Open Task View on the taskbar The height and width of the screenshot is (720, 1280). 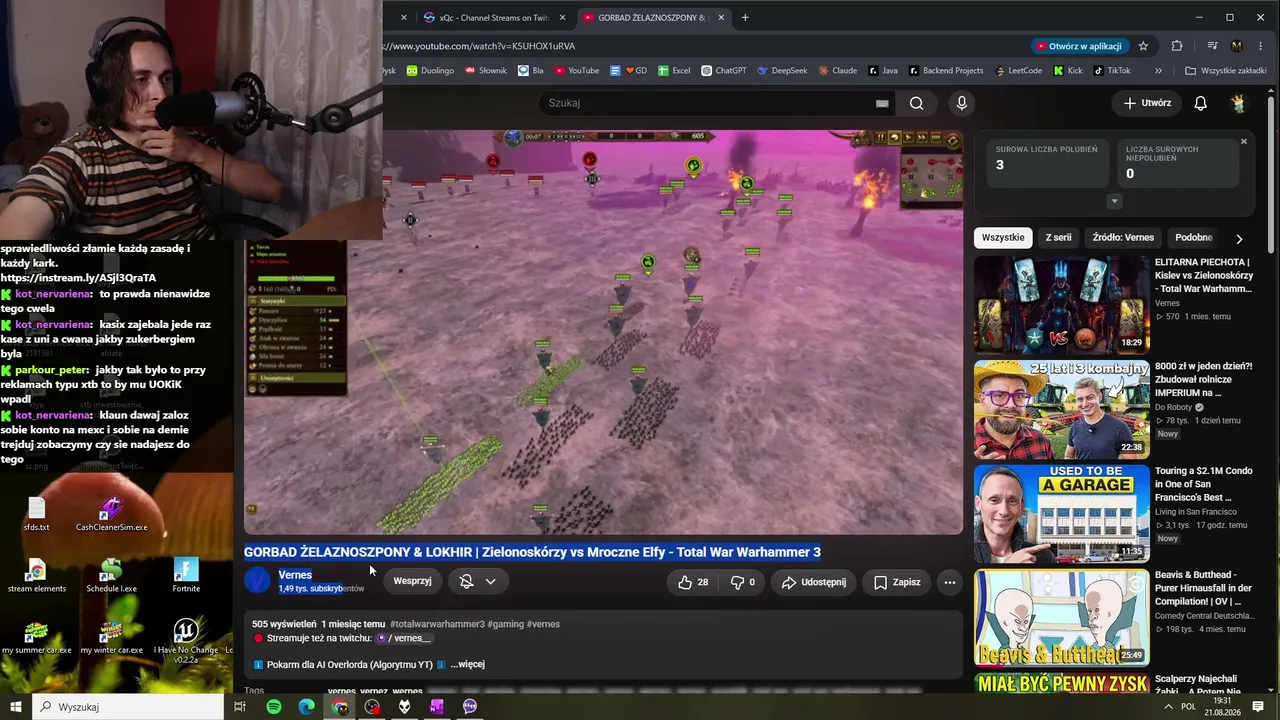(240, 707)
